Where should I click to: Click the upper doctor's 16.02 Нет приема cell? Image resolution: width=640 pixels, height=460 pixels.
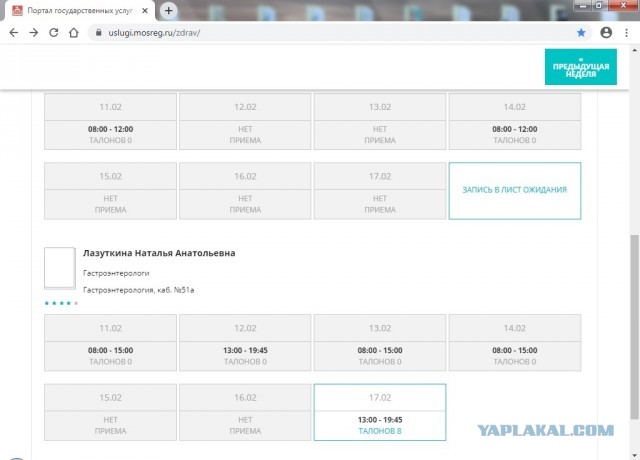(245, 191)
